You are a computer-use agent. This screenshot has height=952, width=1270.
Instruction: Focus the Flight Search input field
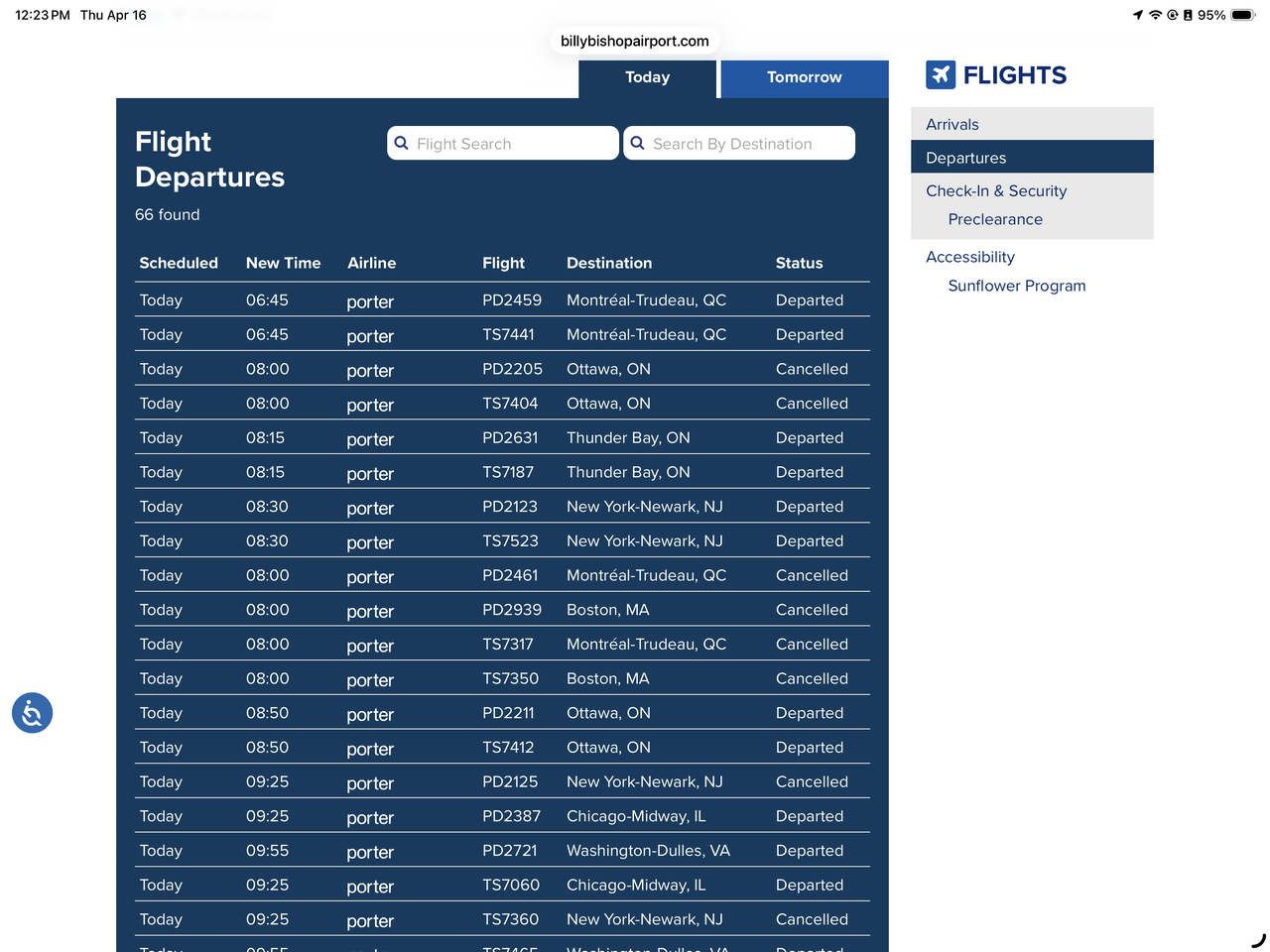click(511, 144)
